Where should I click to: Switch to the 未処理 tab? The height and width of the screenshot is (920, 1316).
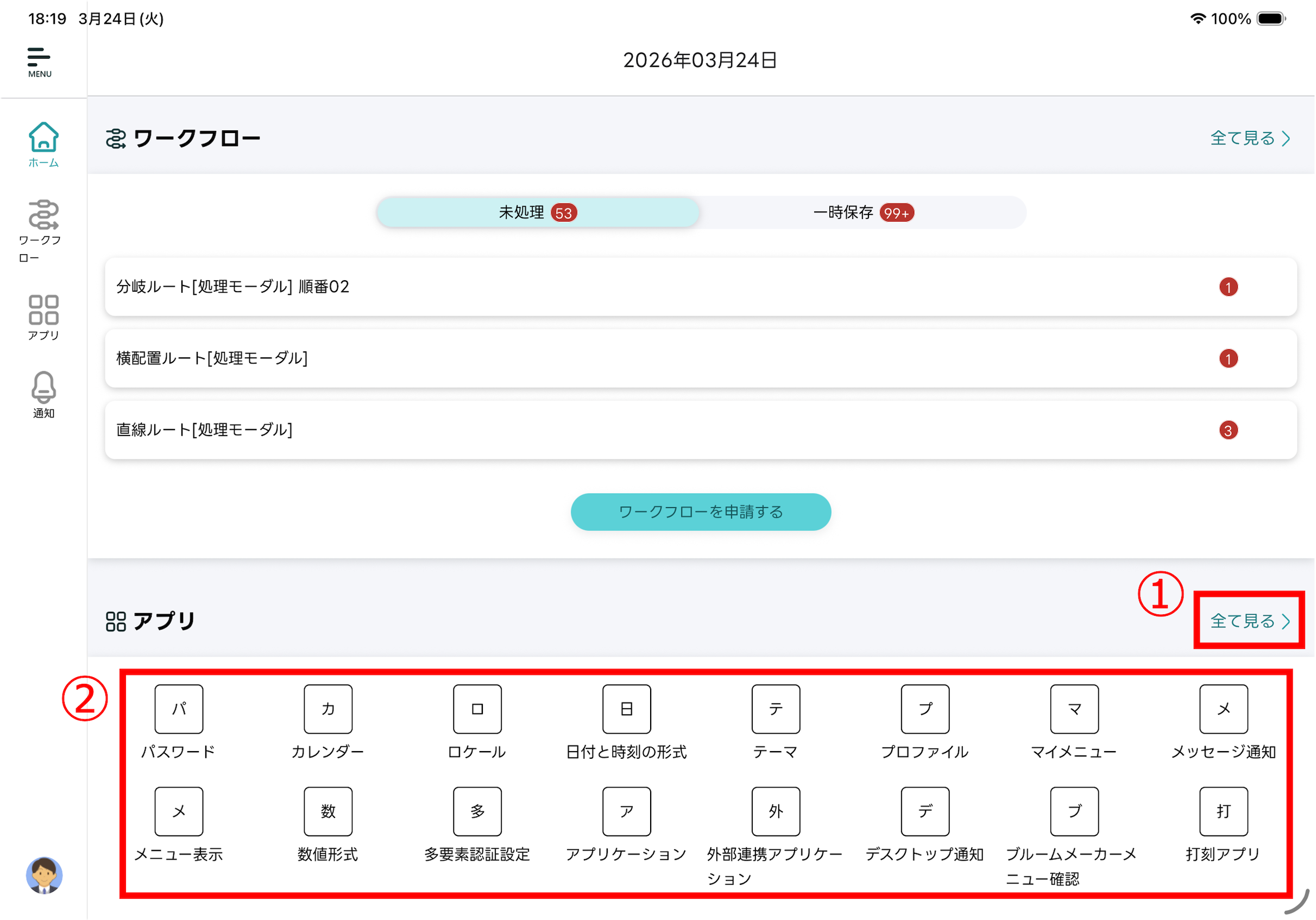point(538,213)
